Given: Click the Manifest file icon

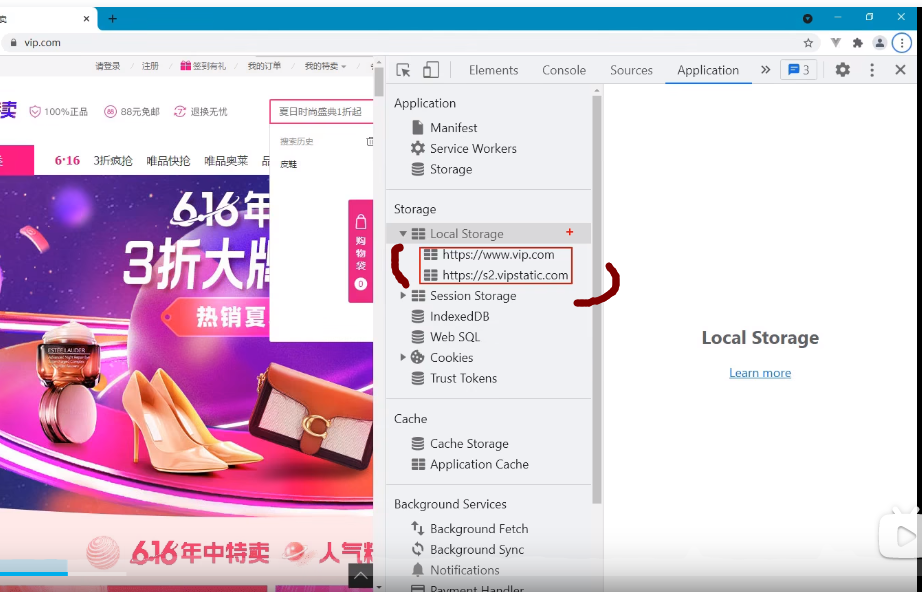Looking at the screenshot, I should click(417, 128).
